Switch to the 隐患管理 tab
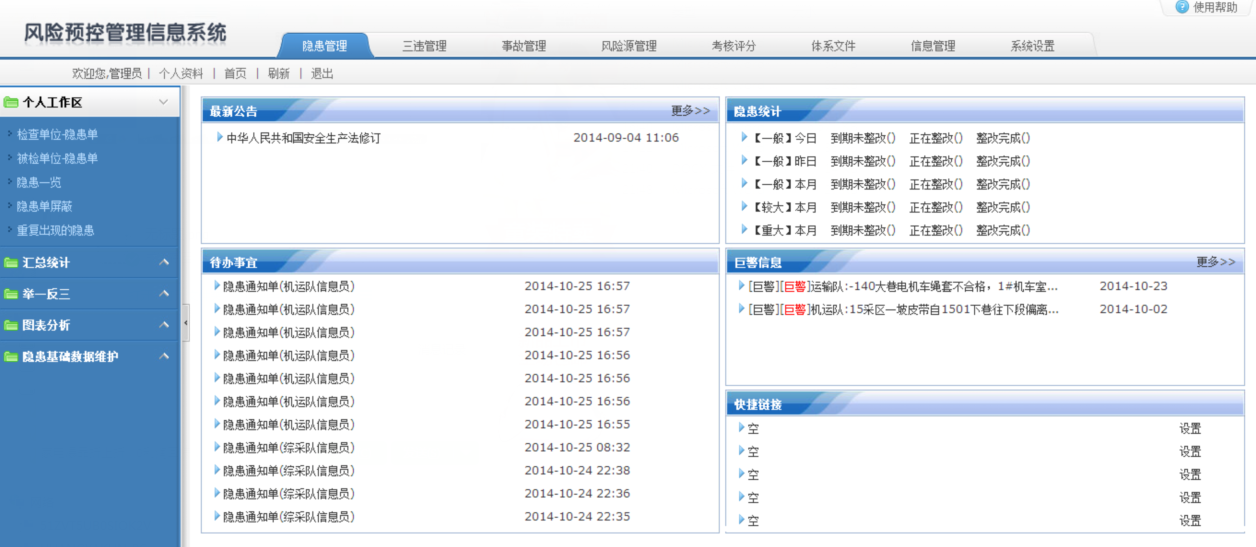The width and height of the screenshot is (1256, 547). coord(324,46)
